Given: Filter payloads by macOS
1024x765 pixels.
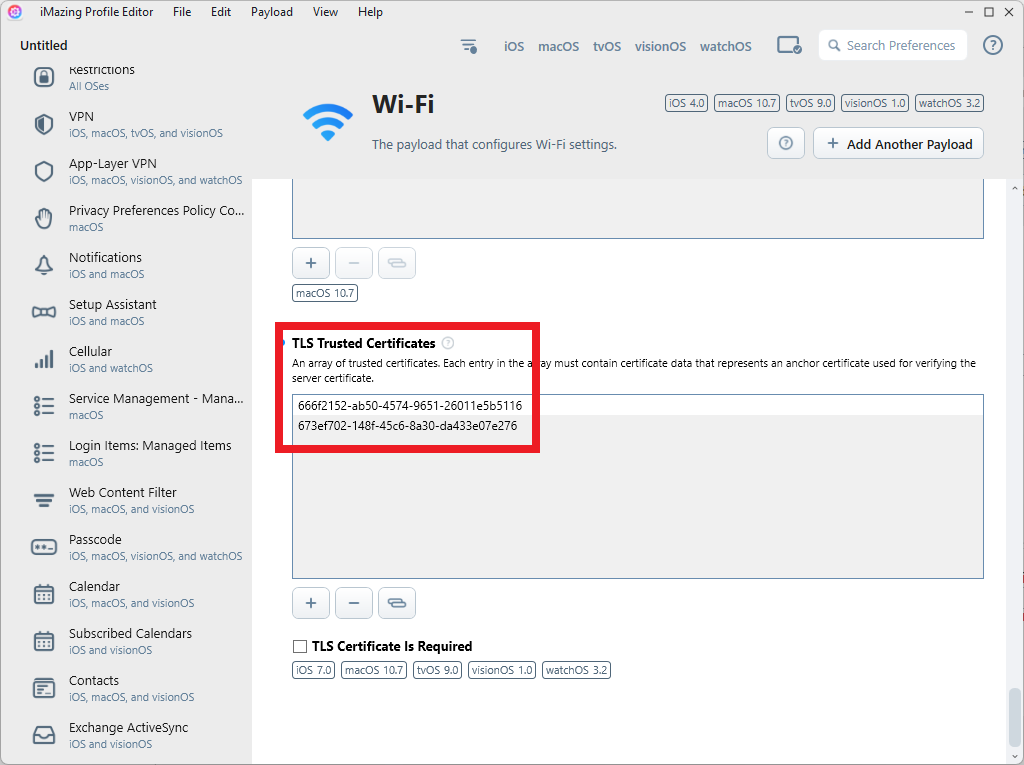Looking at the screenshot, I should click(558, 46).
